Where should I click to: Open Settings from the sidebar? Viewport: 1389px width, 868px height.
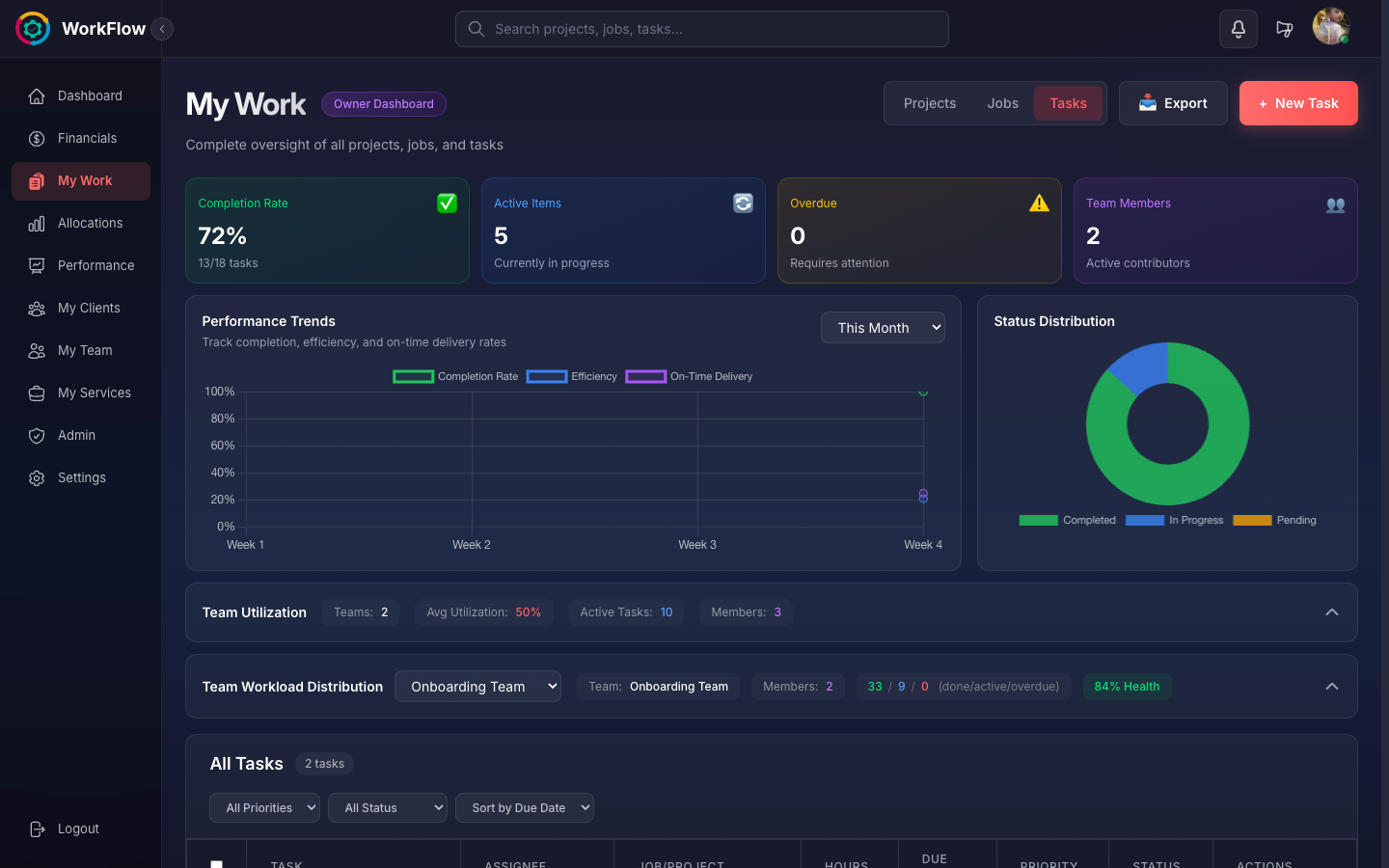pos(37,477)
